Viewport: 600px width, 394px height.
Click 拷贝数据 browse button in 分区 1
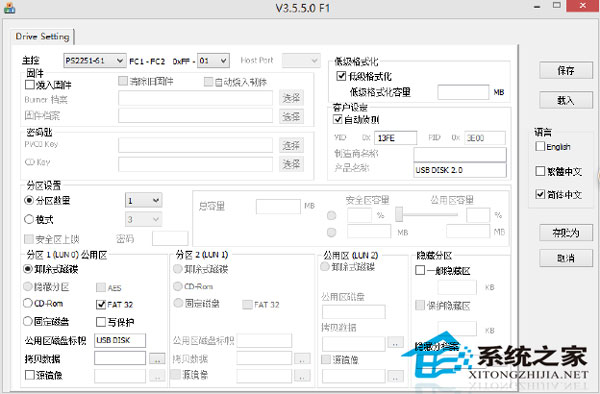(157, 359)
